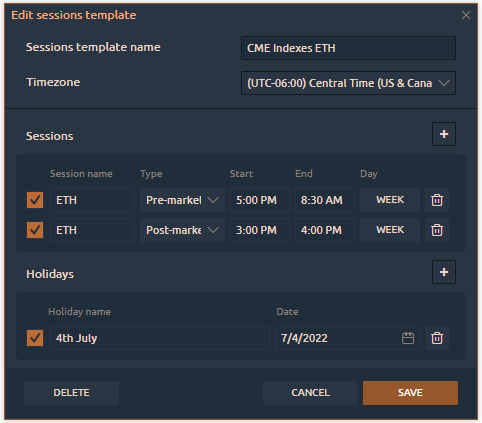Edit the Sessions template name field
Screen dimensions: 482x423
coord(348,48)
